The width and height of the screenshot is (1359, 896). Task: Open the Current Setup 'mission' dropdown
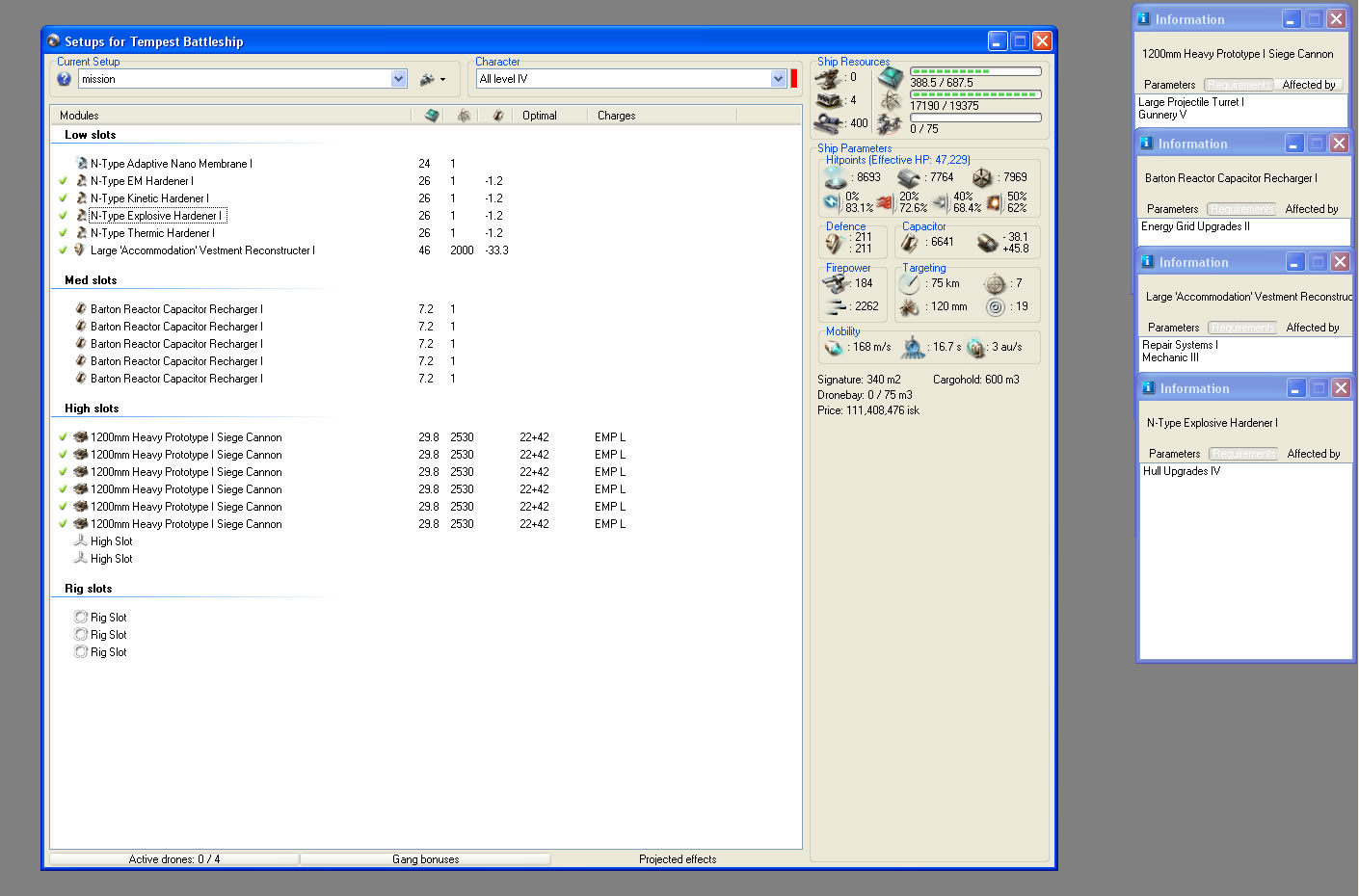(x=399, y=79)
